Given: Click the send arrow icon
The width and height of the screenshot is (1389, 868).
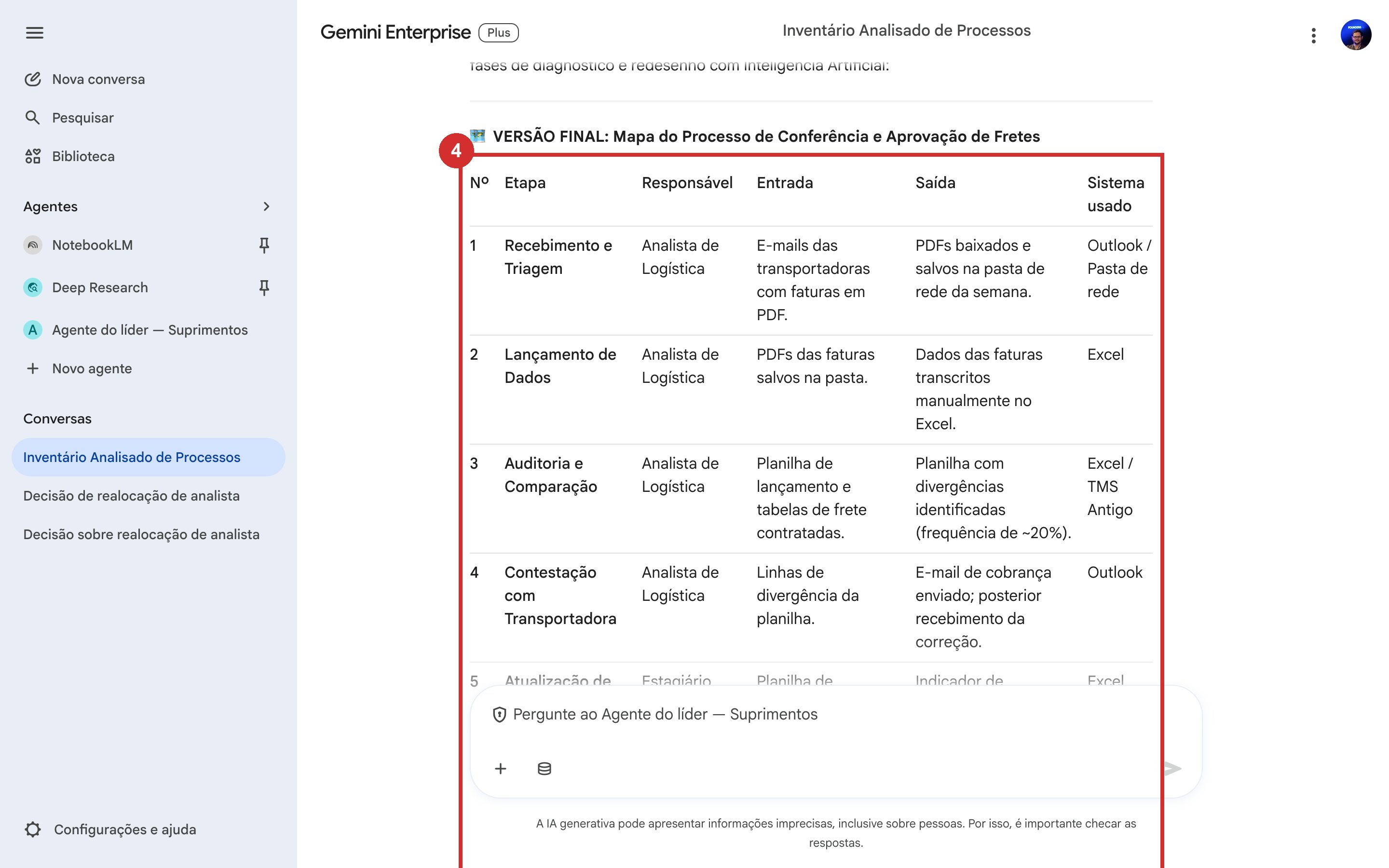Looking at the screenshot, I should click(x=1172, y=769).
